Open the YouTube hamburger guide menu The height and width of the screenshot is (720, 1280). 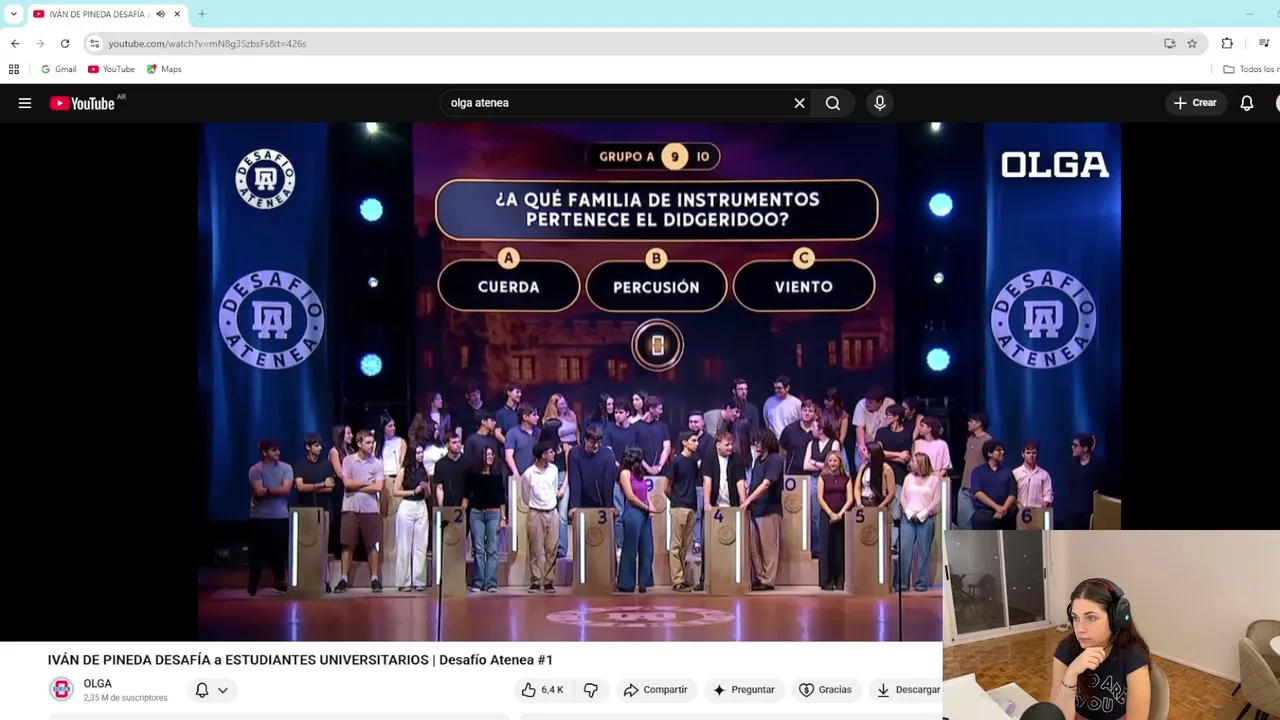pyautogui.click(x=25, y=103)
